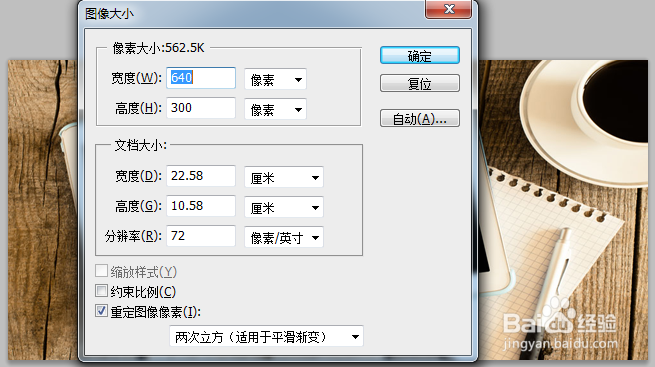The width and height of the screenshot is (655, 367).
Task: Click the 像素大小:562.5K label
Action: tap(158, 48)
